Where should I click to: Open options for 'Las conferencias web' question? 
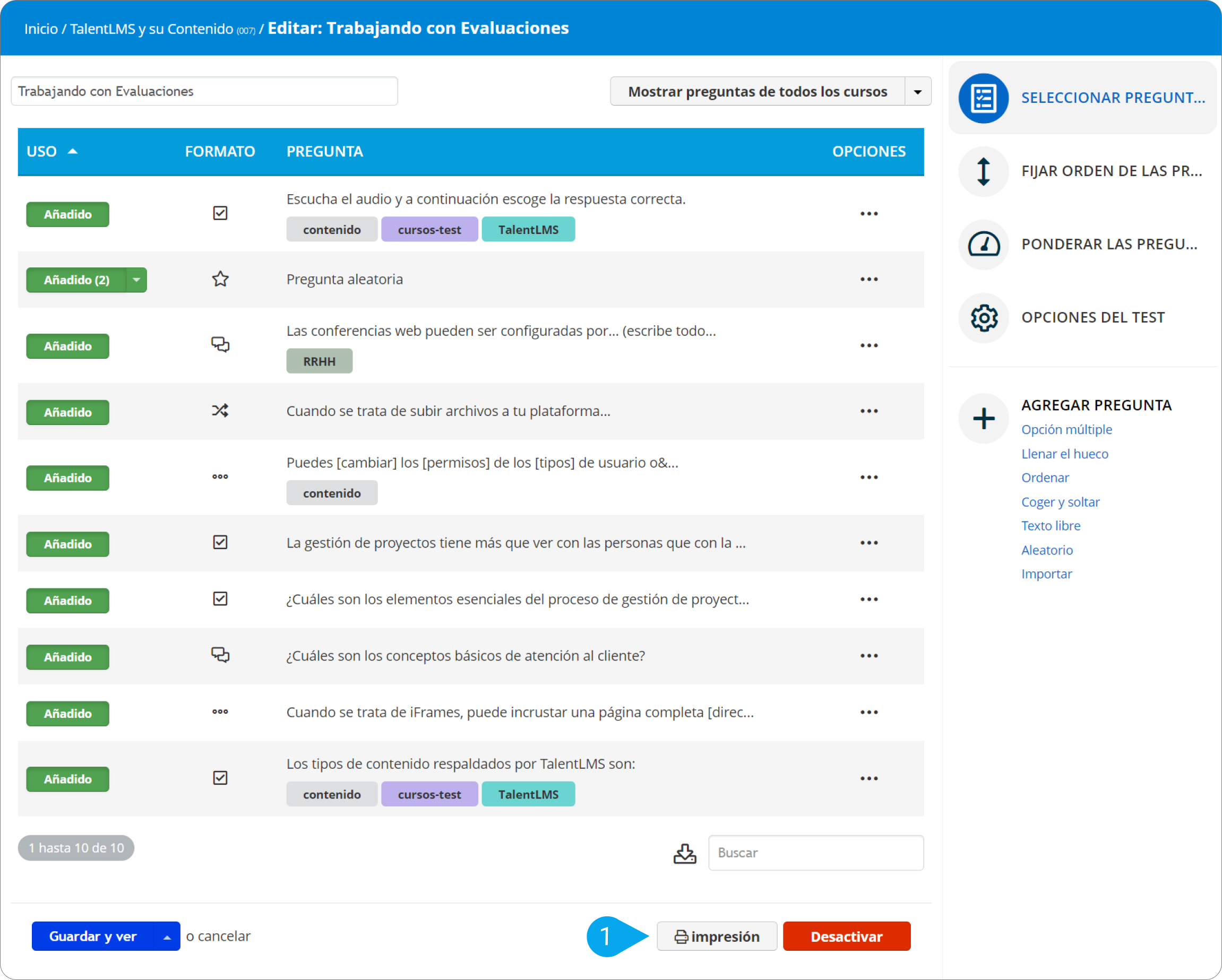[868, 345]
